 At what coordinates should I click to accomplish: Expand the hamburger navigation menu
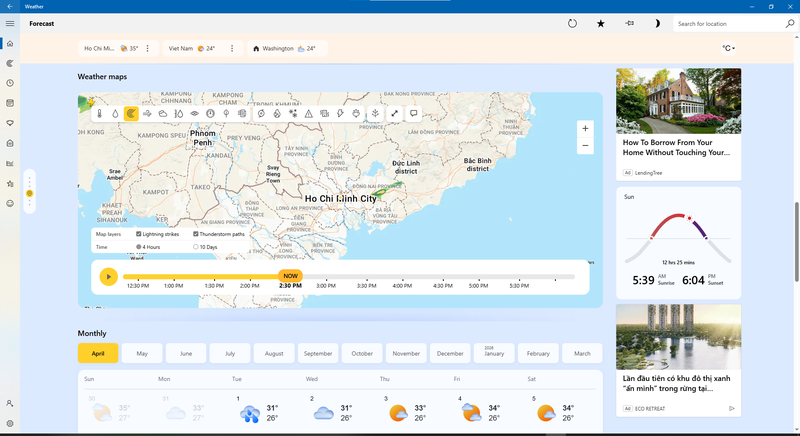(x=10, y=23)
